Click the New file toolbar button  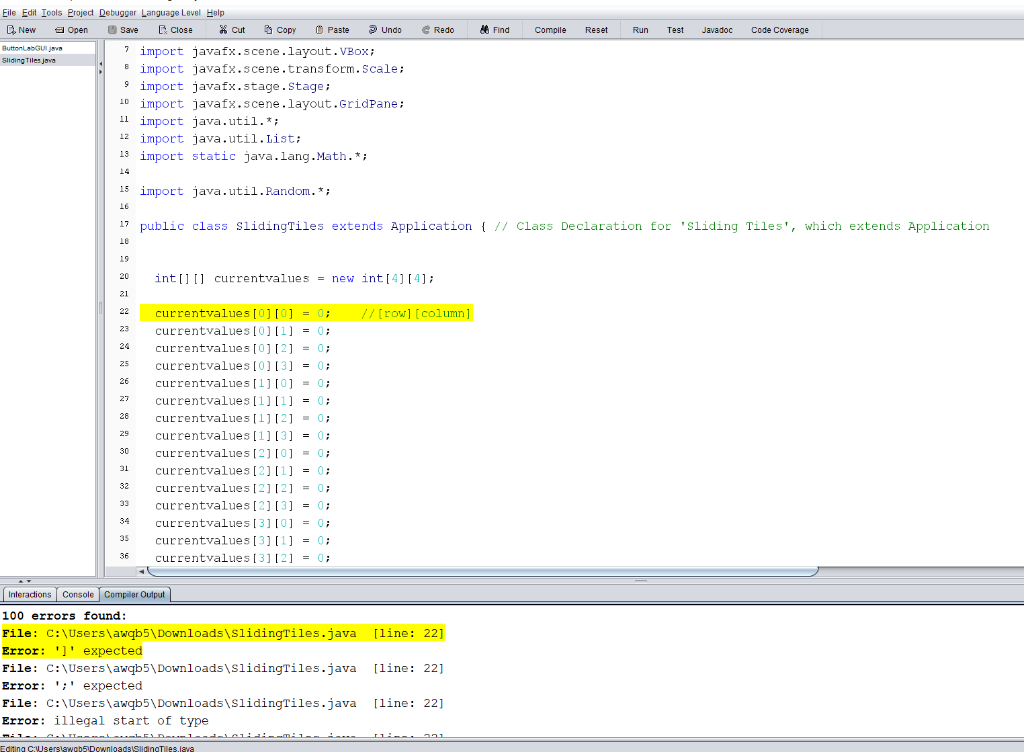click(22, 30)
